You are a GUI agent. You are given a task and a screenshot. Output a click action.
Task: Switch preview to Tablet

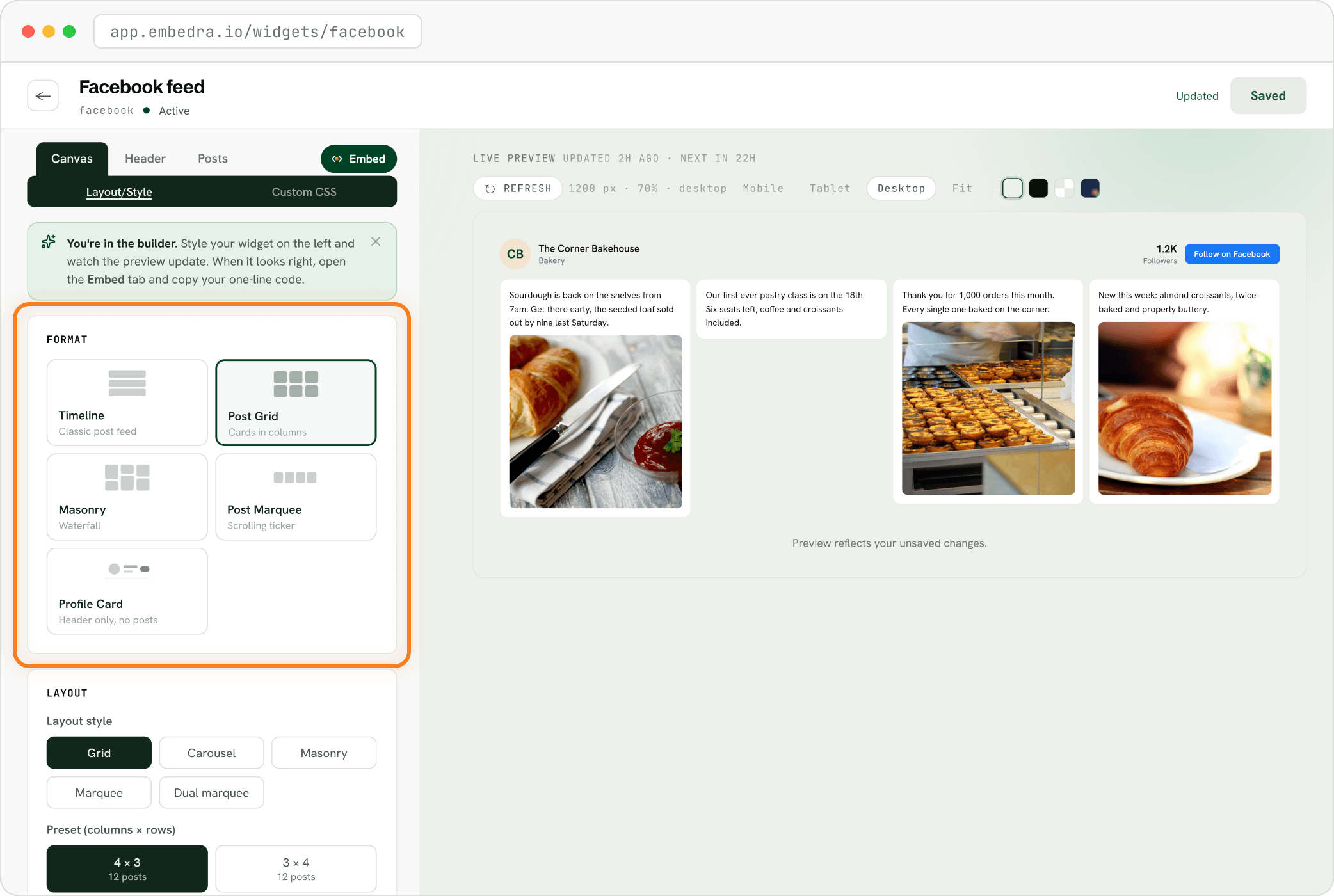[830, 188]
